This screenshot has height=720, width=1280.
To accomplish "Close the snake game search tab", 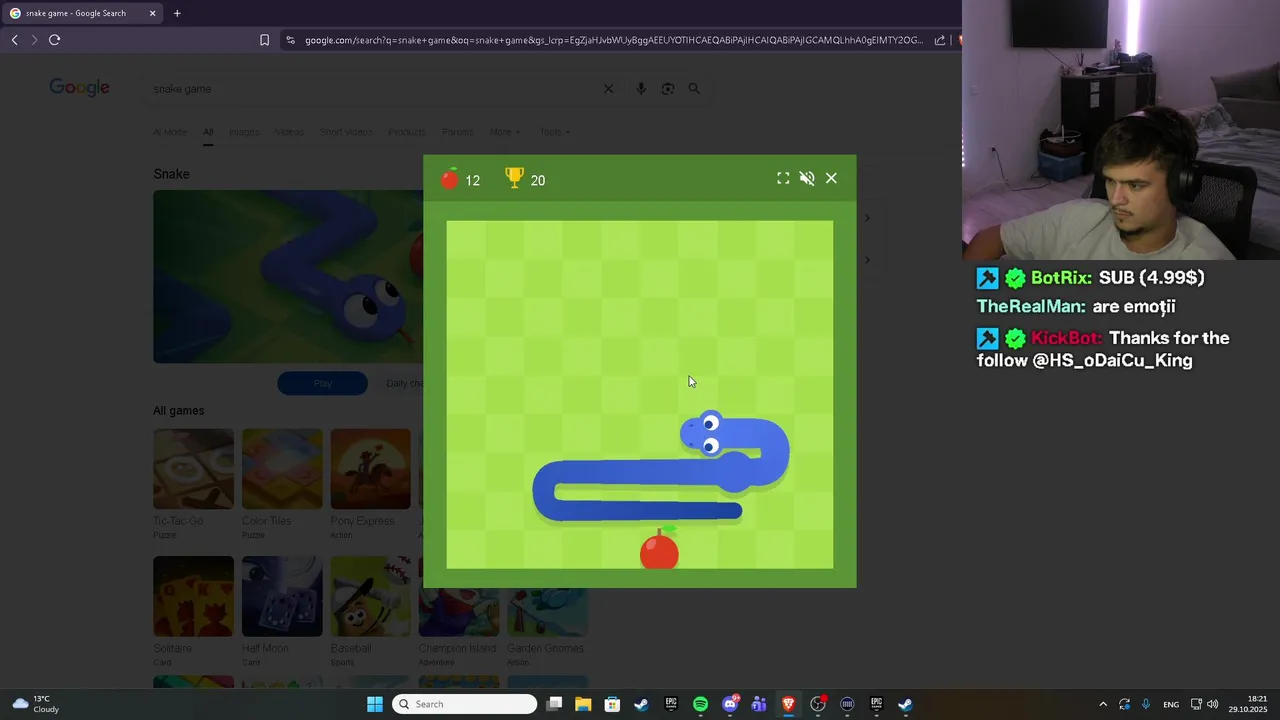I will (152, 13).
